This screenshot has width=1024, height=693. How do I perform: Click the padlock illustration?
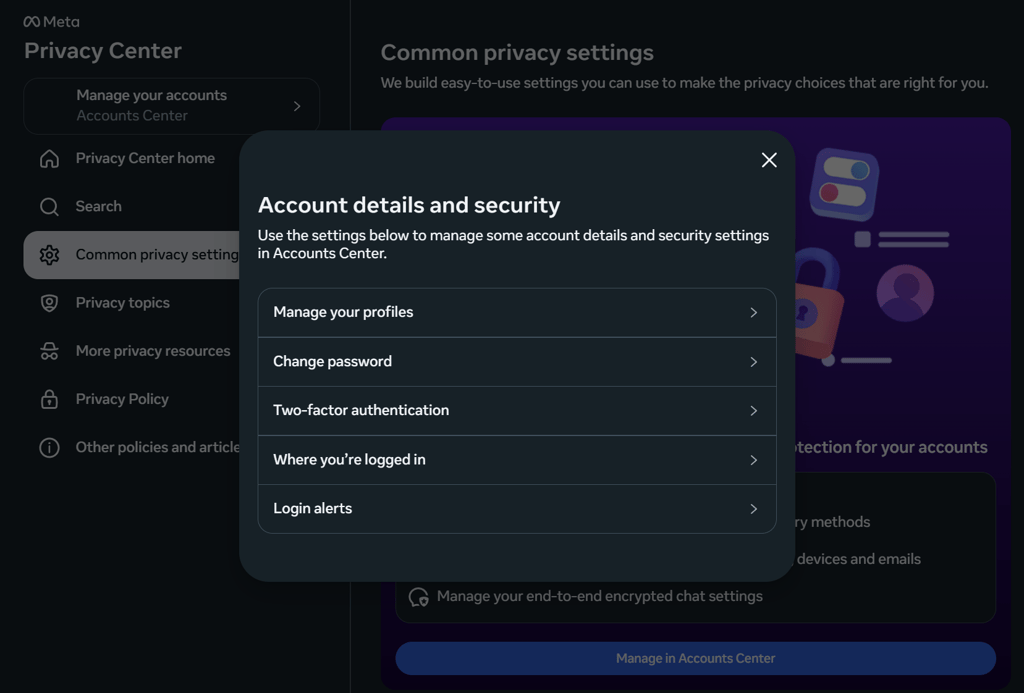tap(817, 302)
